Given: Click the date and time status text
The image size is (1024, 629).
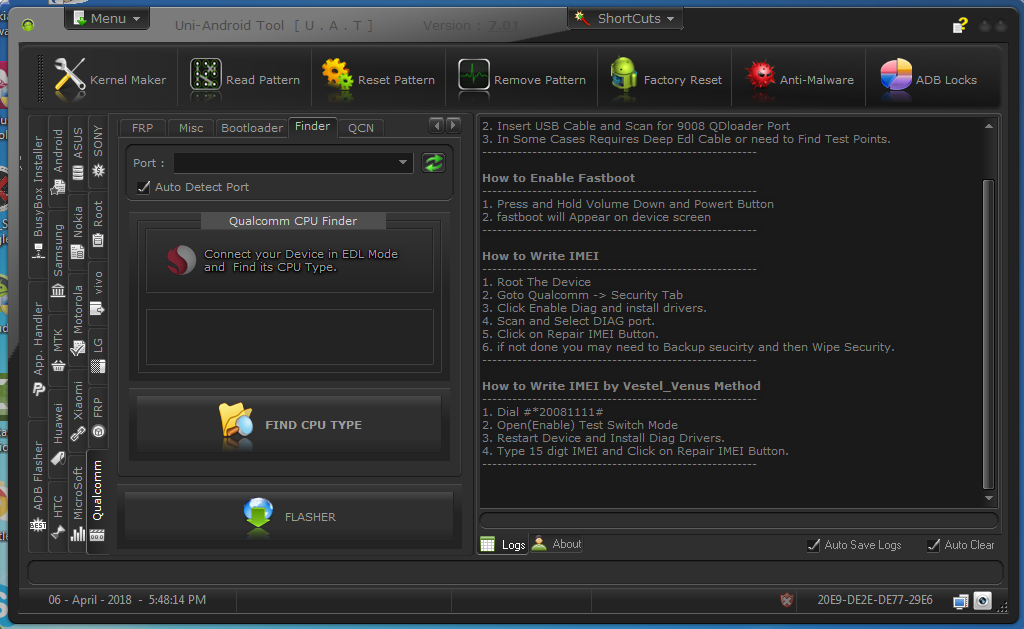Looking at the screenshot, I should (127, 600).
